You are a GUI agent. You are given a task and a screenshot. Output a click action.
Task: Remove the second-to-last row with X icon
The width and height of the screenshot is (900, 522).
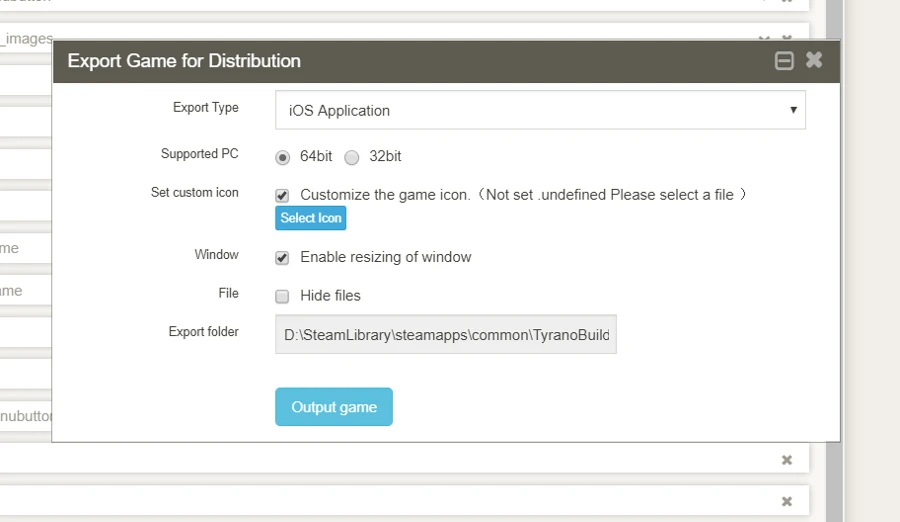point(787,460)
